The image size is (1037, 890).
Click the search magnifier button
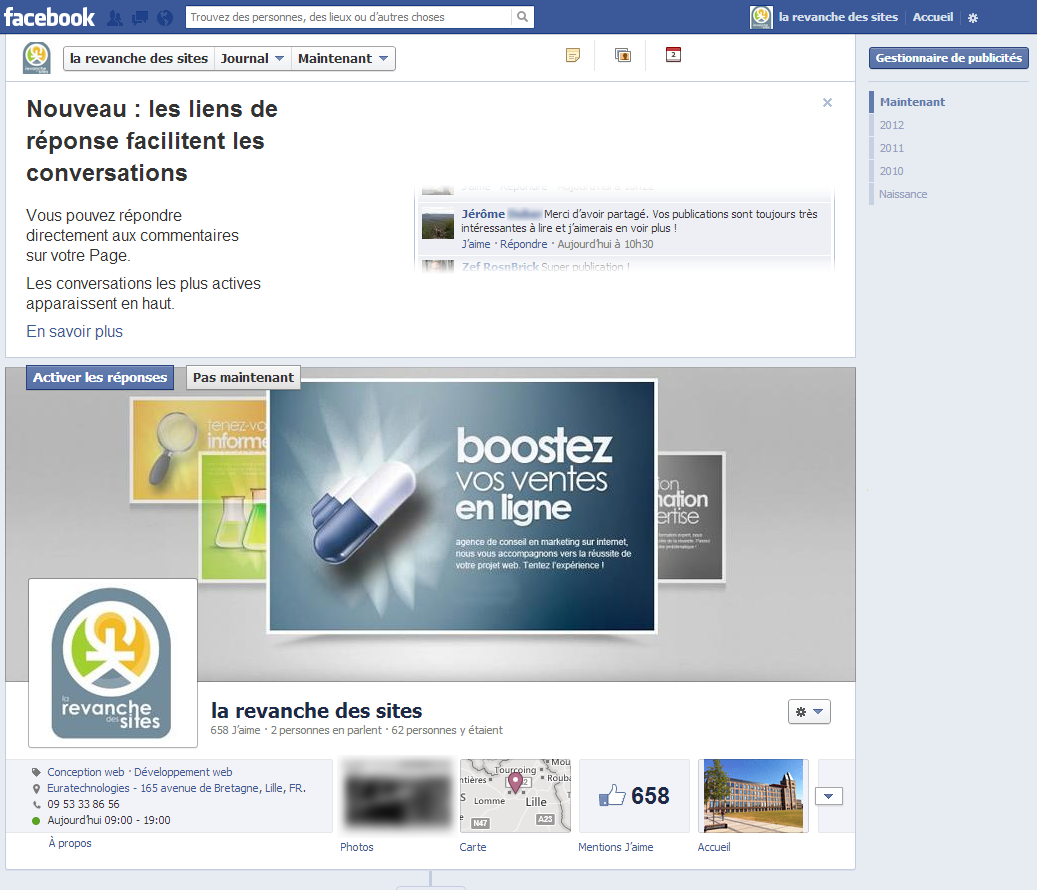tap(522, 17)
